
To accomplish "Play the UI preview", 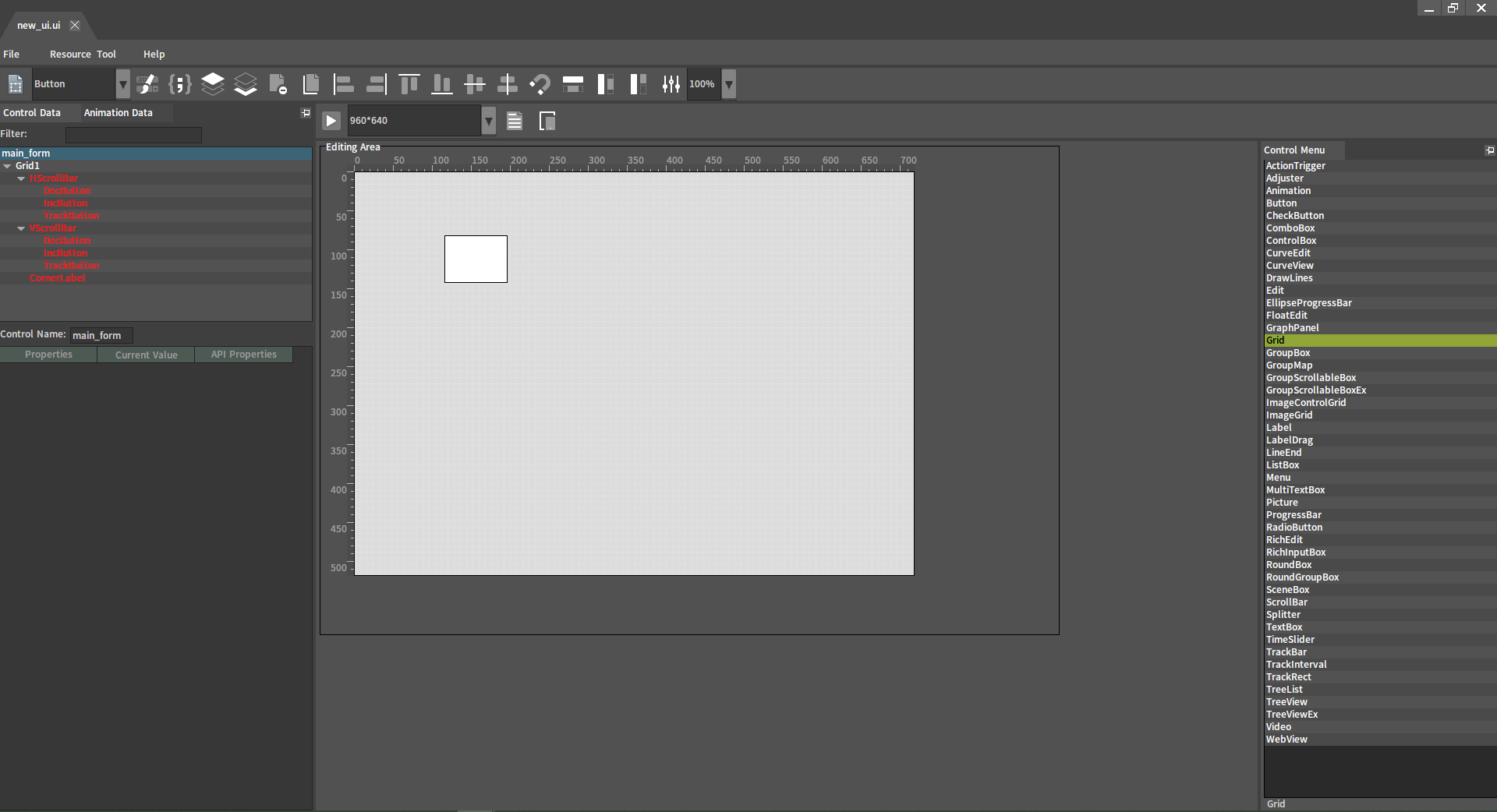I will [x=331, y=121].
